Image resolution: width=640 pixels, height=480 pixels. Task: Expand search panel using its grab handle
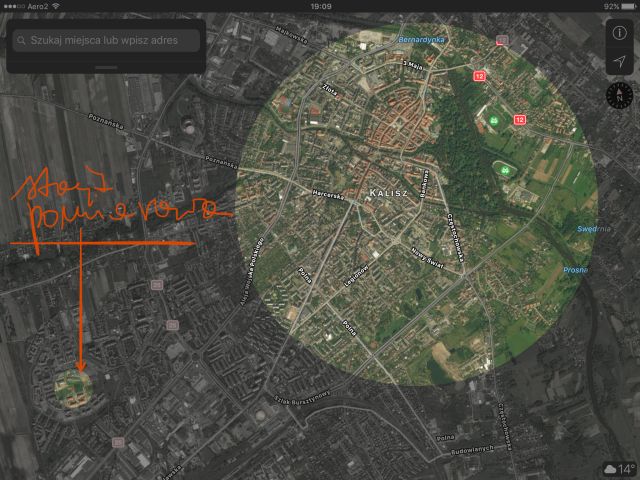[106, 67]
